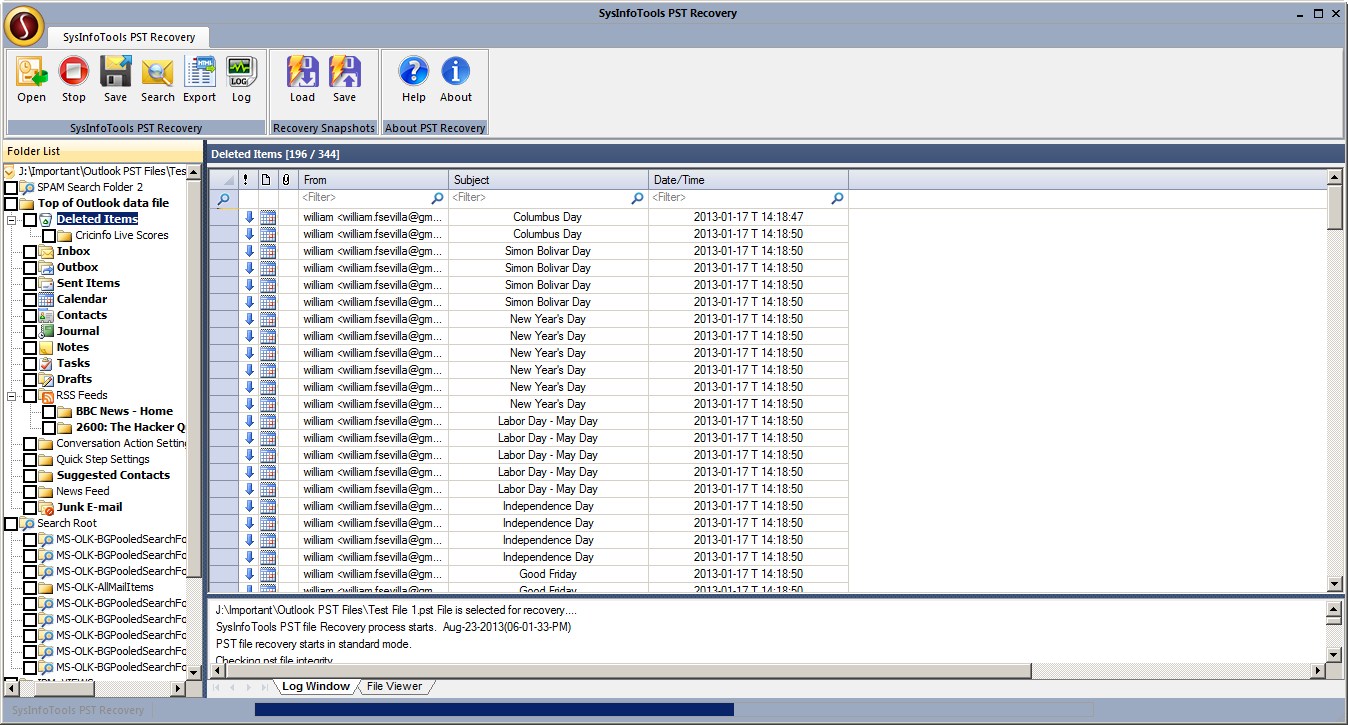Select the MS-OLK-AllMailItems folder

click(x=105, y=587)
